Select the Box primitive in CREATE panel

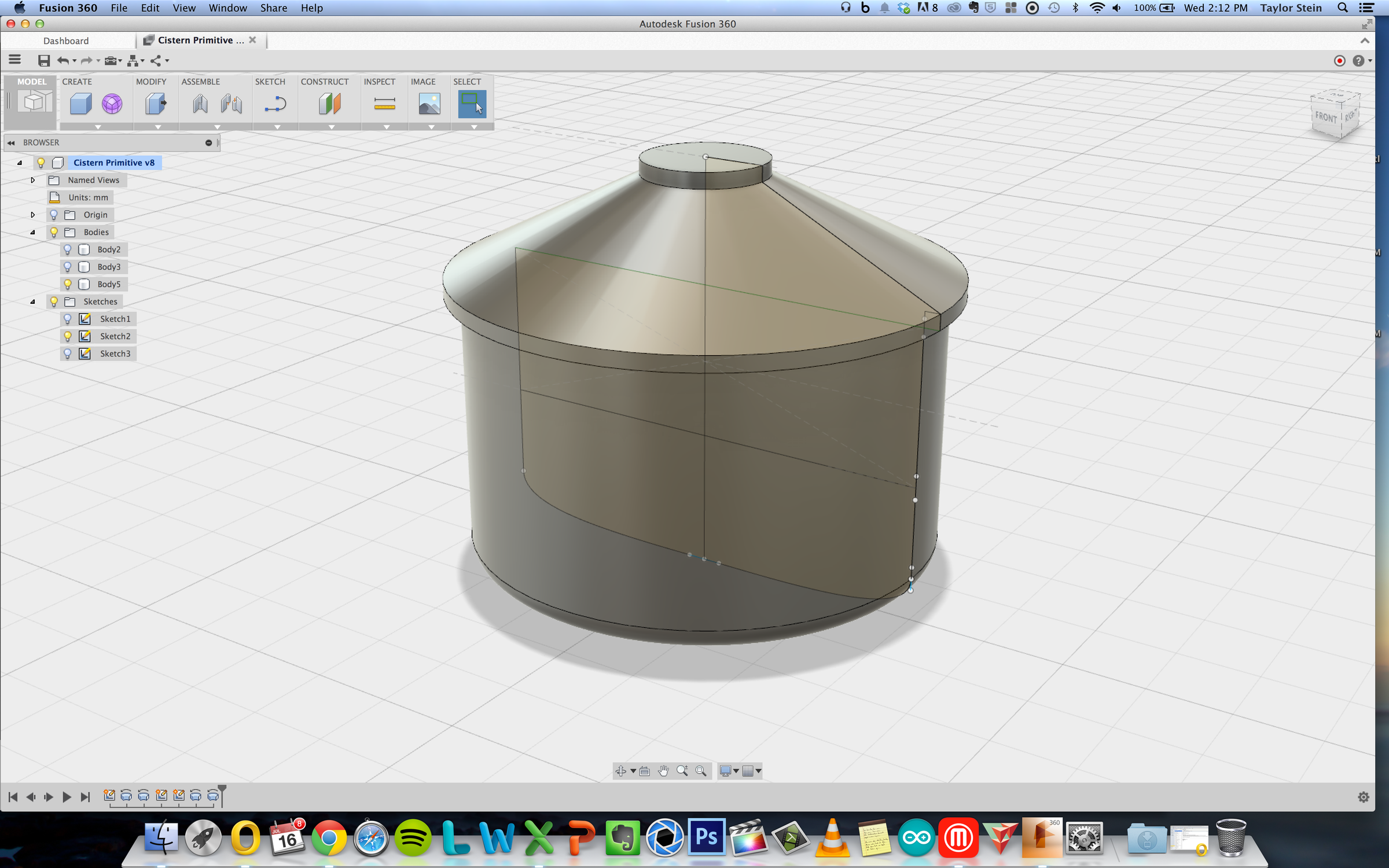click(80, 103)
